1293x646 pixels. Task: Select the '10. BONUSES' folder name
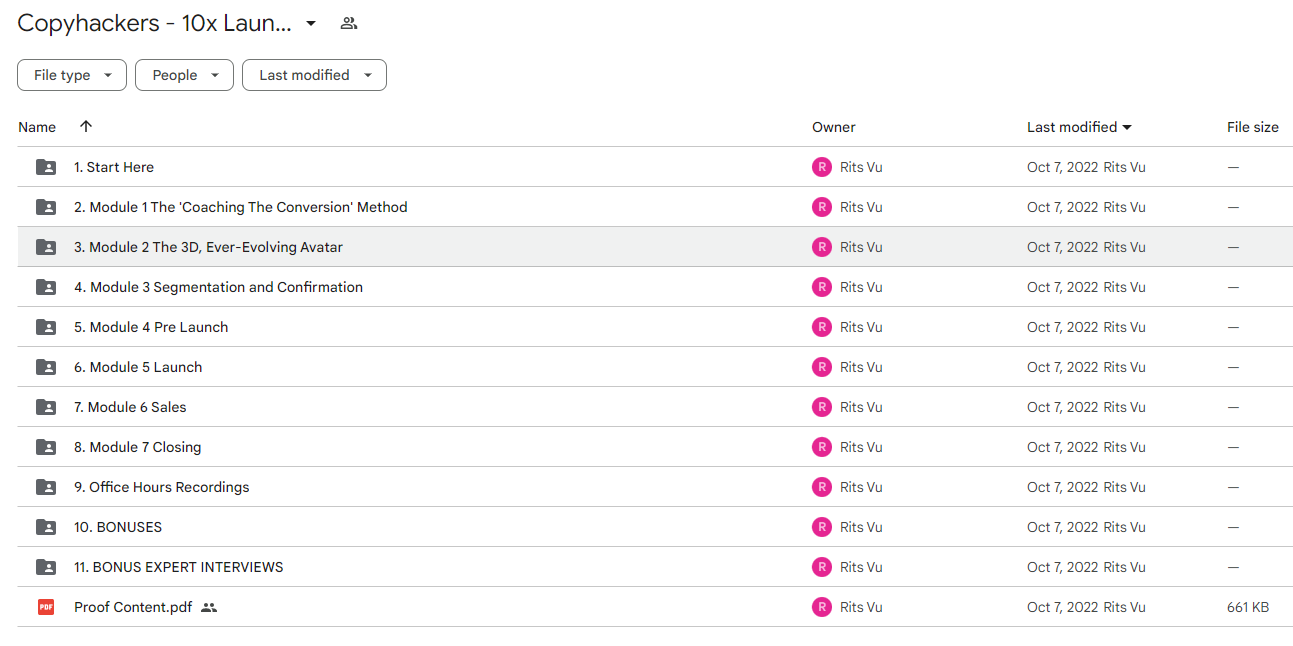118,527
